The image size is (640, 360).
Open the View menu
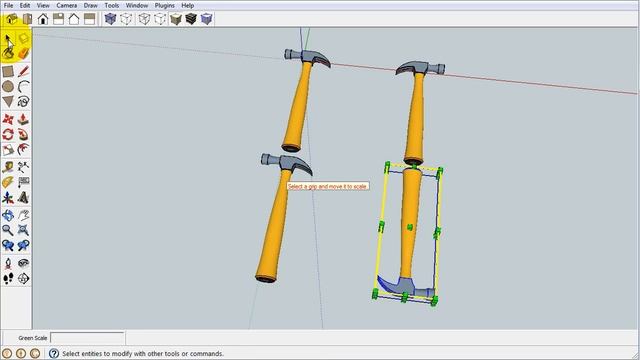(43, 6)
